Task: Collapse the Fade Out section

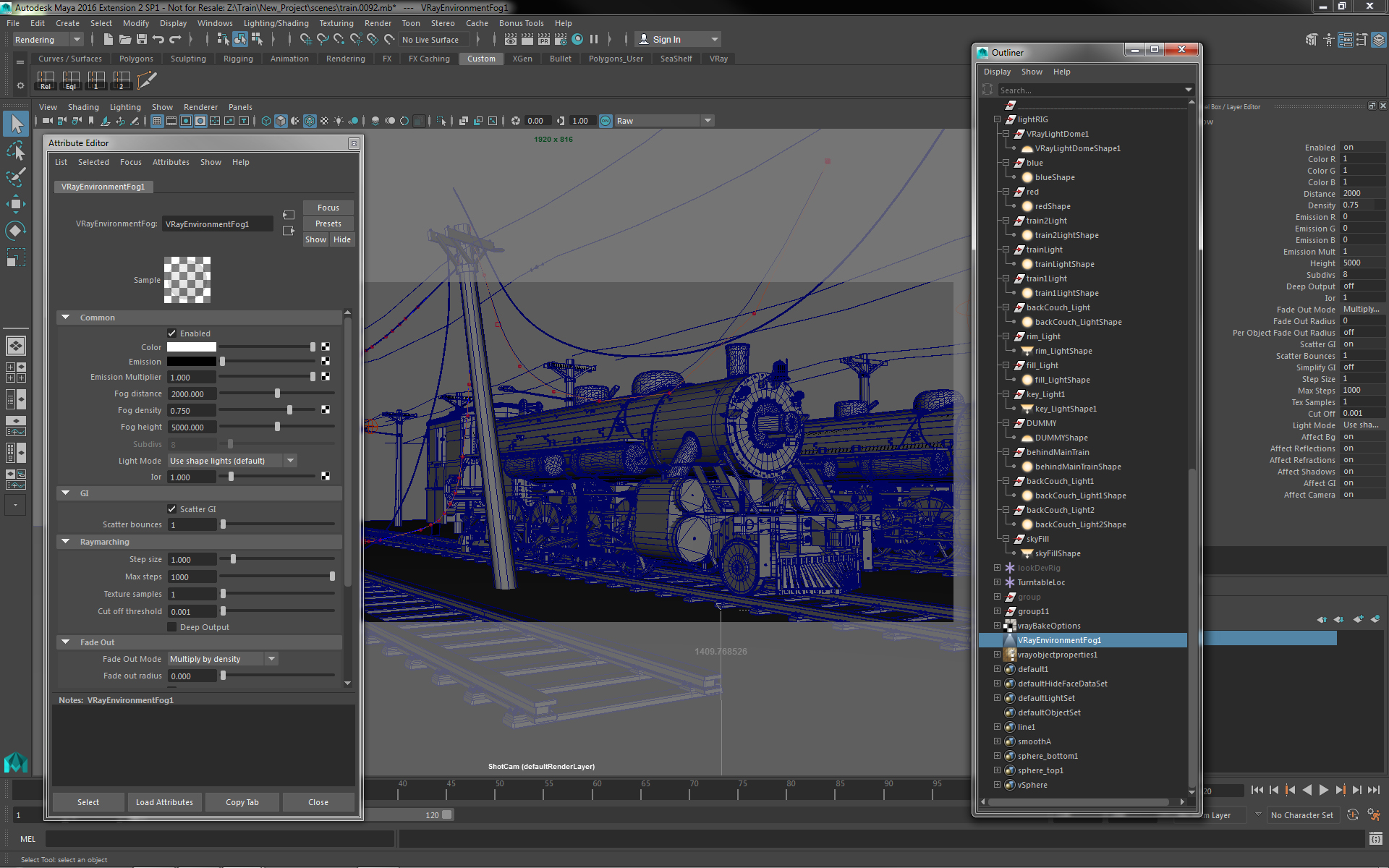Action: click(66, 642)
